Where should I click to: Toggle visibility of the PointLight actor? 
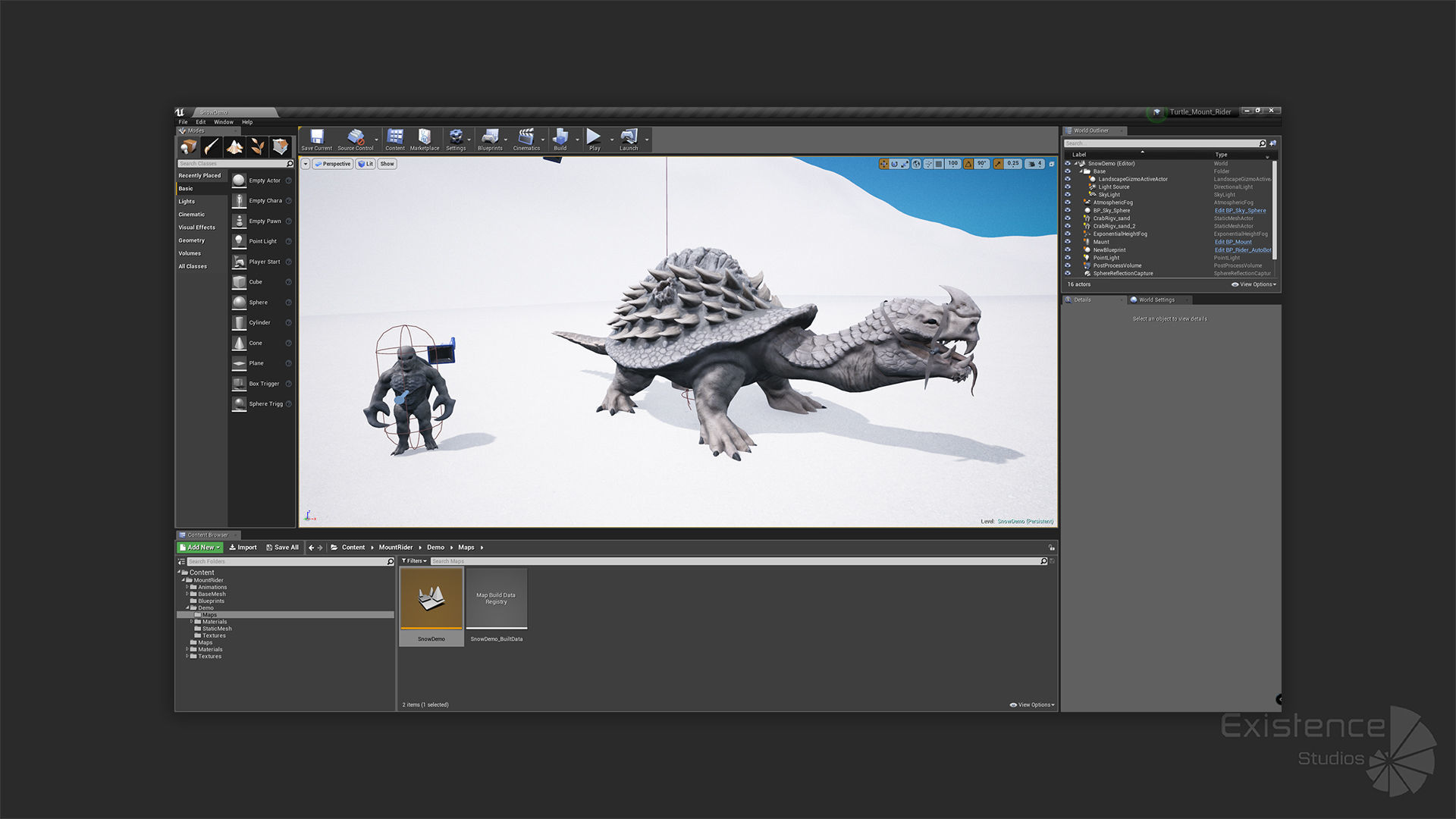coord(1068,258)
